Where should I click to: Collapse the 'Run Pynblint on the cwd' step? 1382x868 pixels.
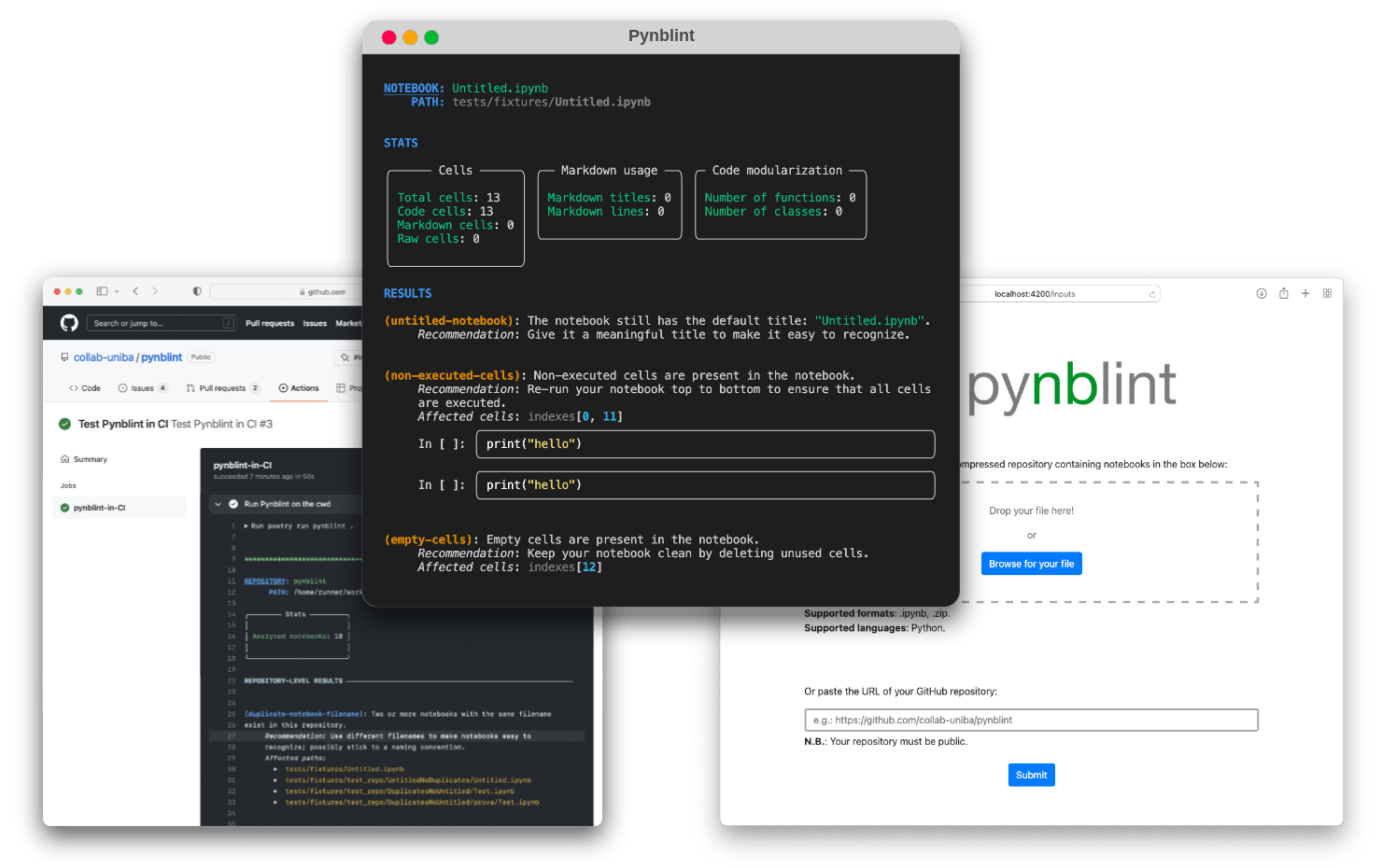[x=219, y=504]
